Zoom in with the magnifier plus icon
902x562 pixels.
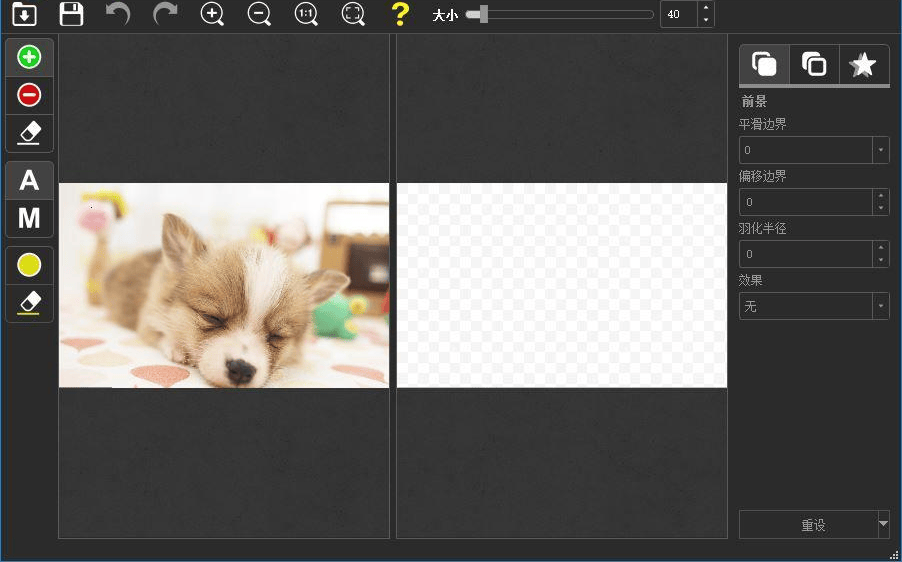(x=212, y=14)
